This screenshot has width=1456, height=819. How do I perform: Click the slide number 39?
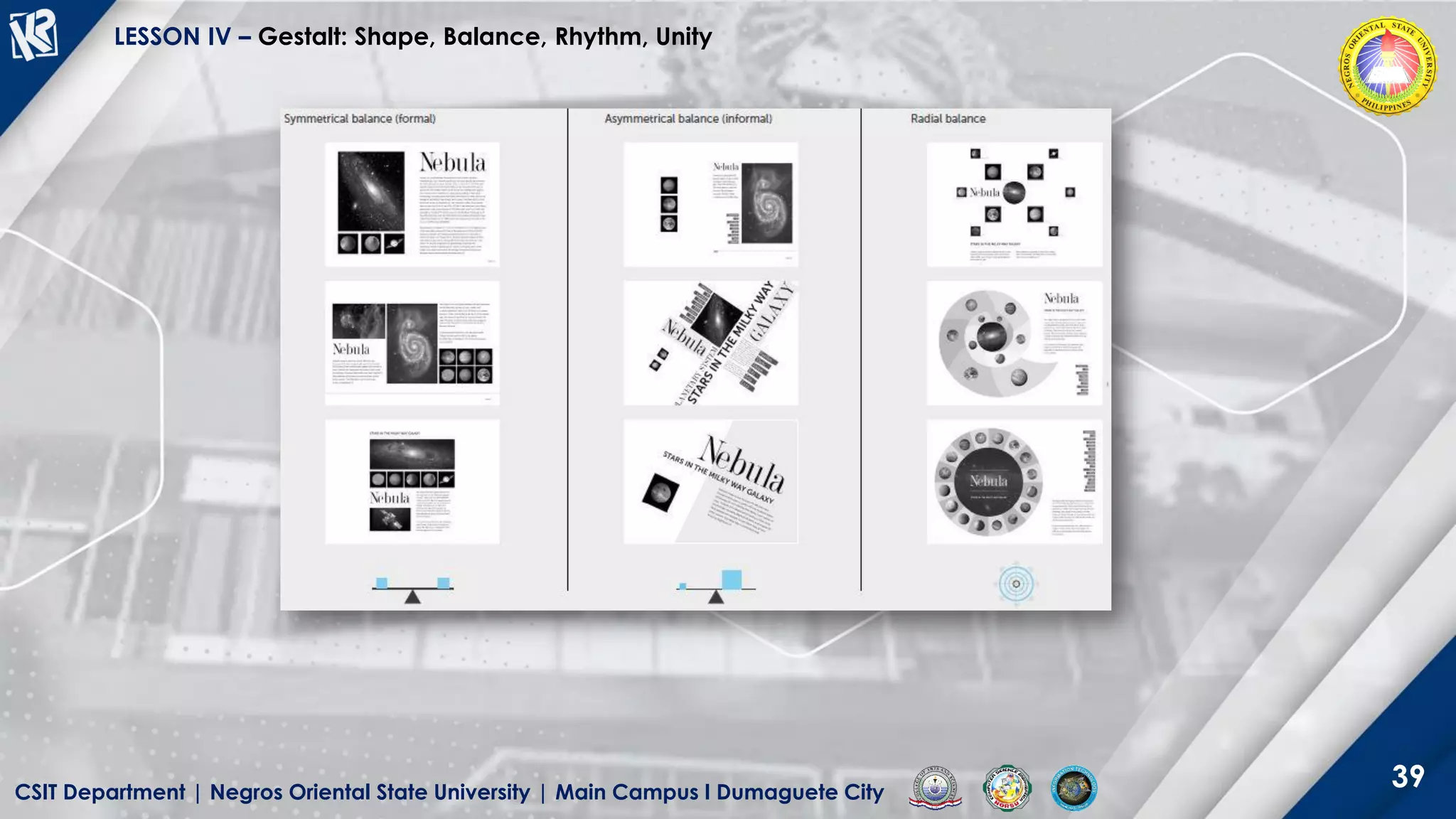click(x=1408, y=776)
